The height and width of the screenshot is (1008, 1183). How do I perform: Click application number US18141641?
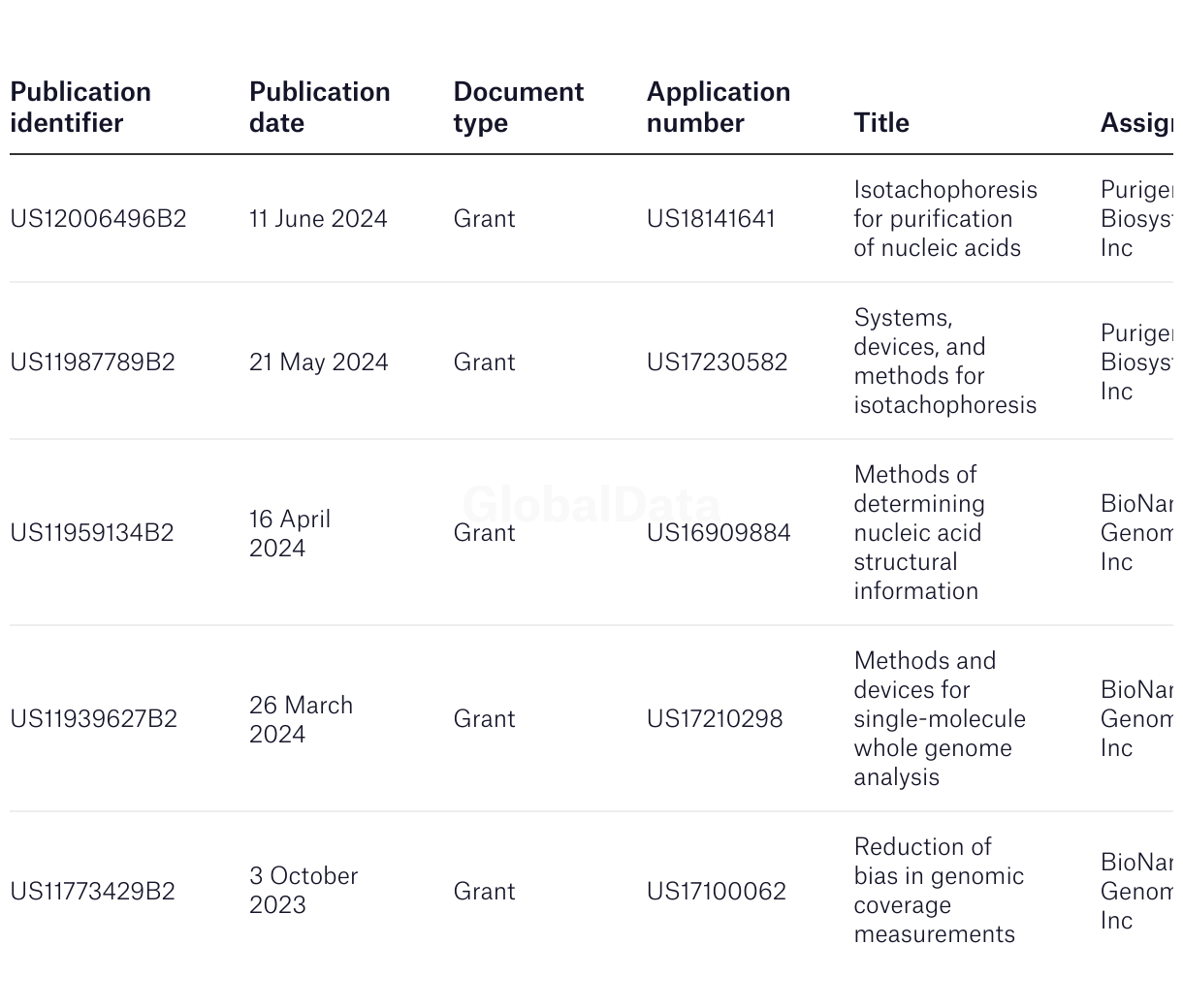tap(711, 219)
